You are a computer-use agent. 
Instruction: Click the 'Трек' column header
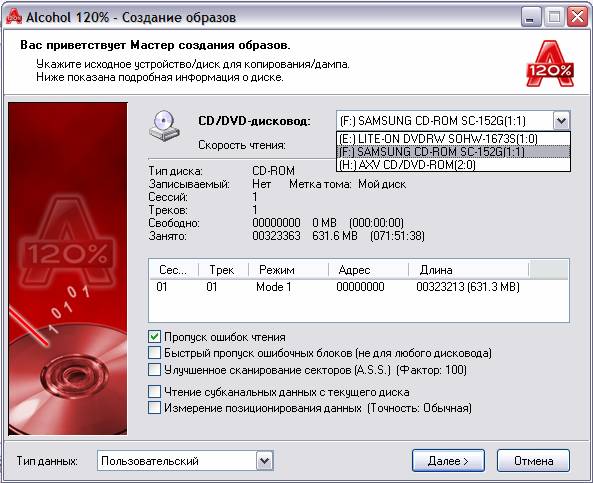point(223,270)
